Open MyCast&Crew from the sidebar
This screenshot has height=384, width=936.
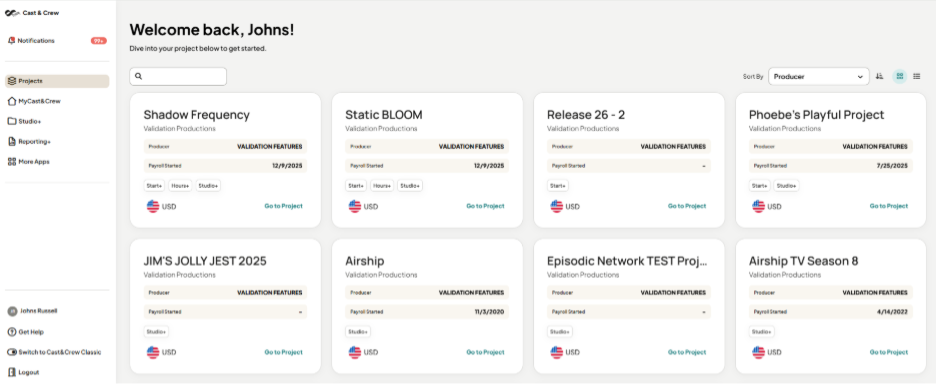coord(34,102)
